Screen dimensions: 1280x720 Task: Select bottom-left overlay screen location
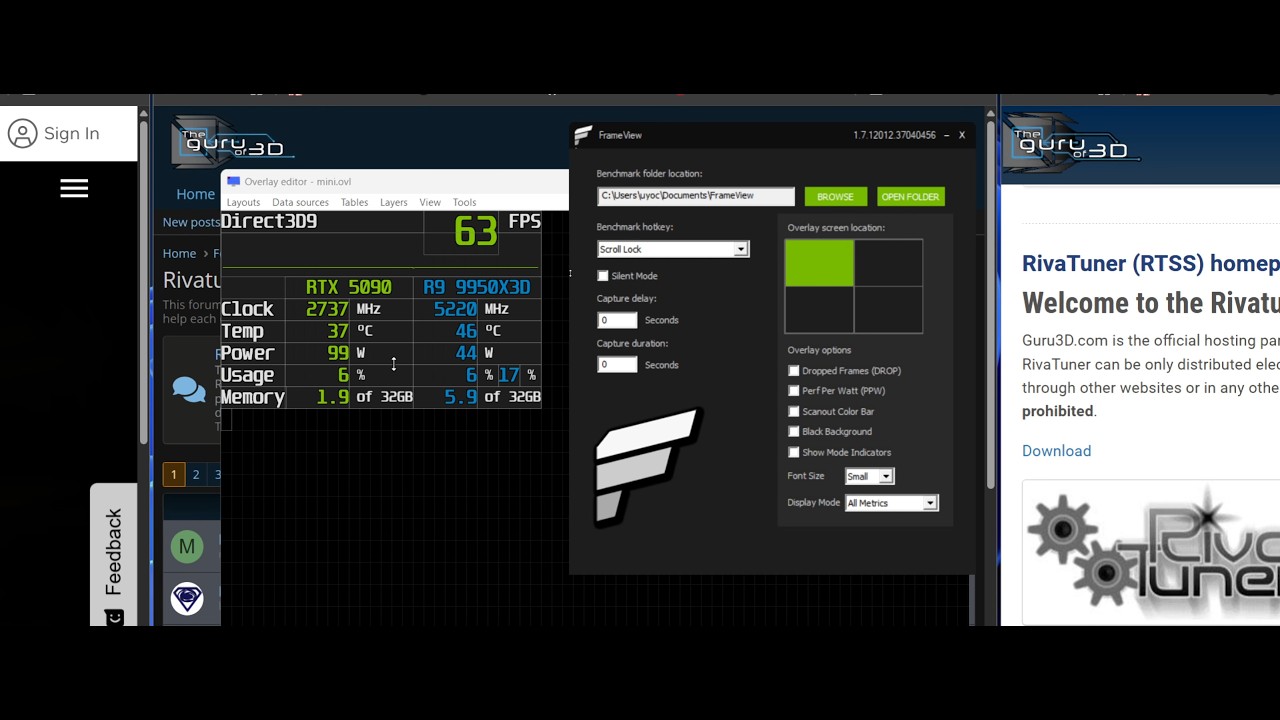pos(819,310)
